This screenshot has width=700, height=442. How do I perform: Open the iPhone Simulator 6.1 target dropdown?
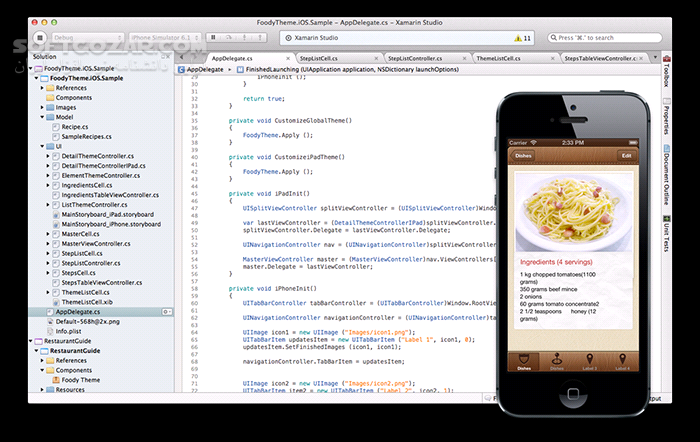click(165, 38)
